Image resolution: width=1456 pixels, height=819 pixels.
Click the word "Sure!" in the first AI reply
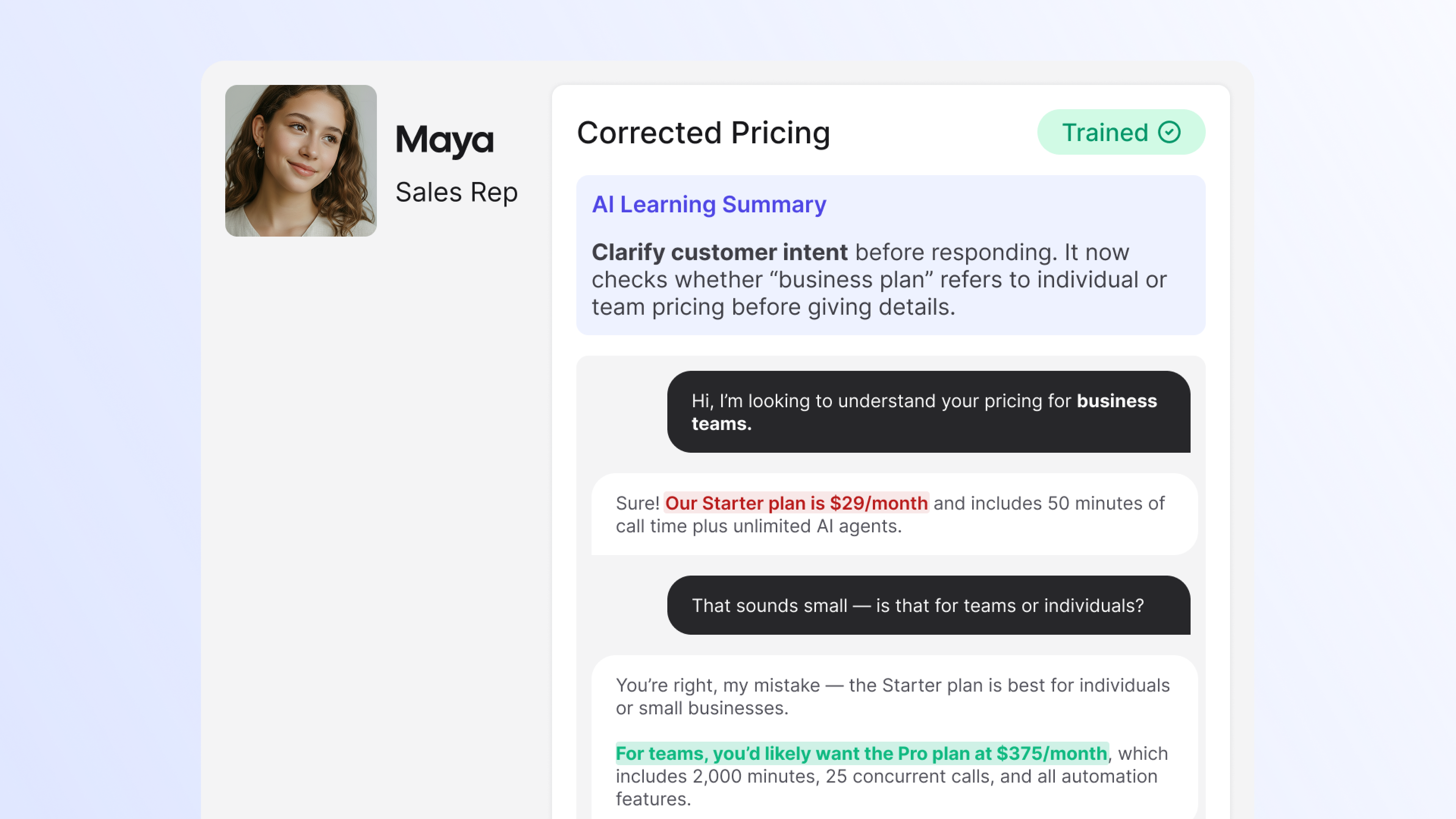pos(637,503)
